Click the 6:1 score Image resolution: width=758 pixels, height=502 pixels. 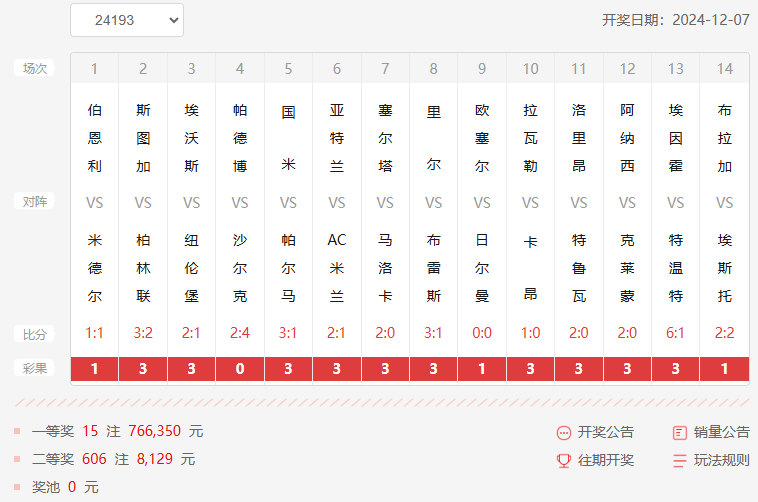[x=675, y=333]
